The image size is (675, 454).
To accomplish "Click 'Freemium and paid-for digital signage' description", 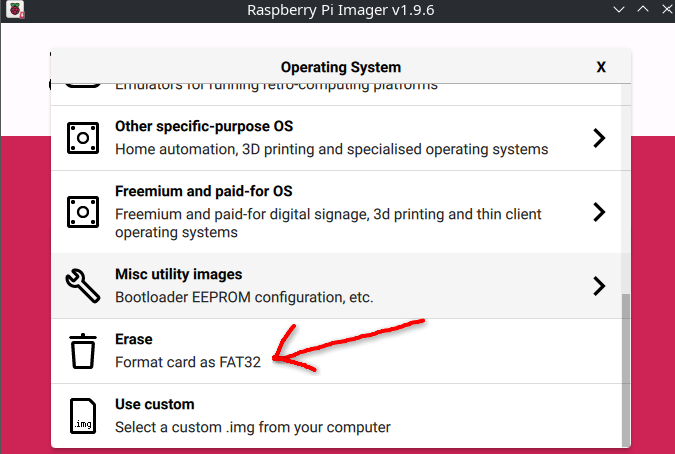I will (328, 223).
